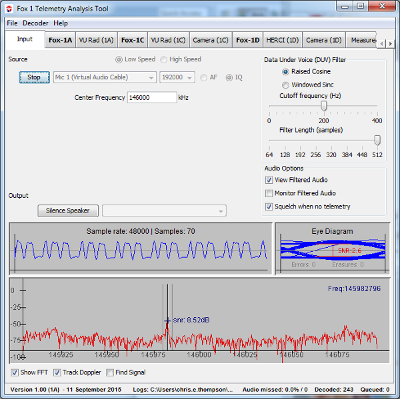Check the Find Signal option
The image size is (400, 399).
pos(110,373)
